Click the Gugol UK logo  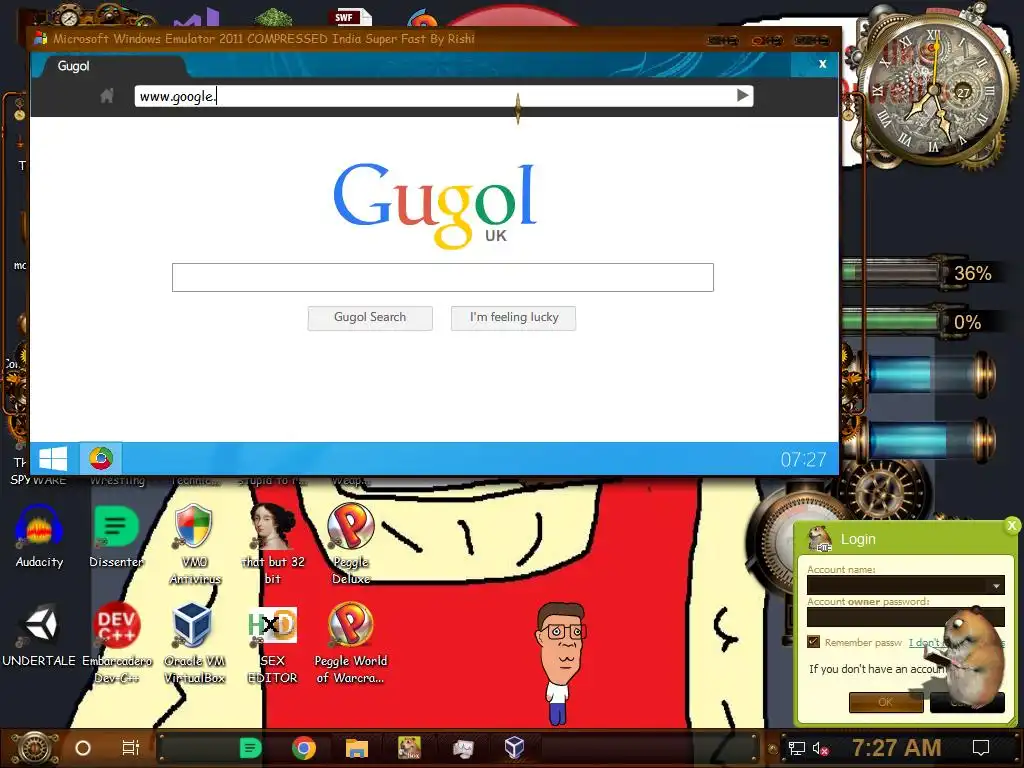pyautogui.click(x=435, y=205)
